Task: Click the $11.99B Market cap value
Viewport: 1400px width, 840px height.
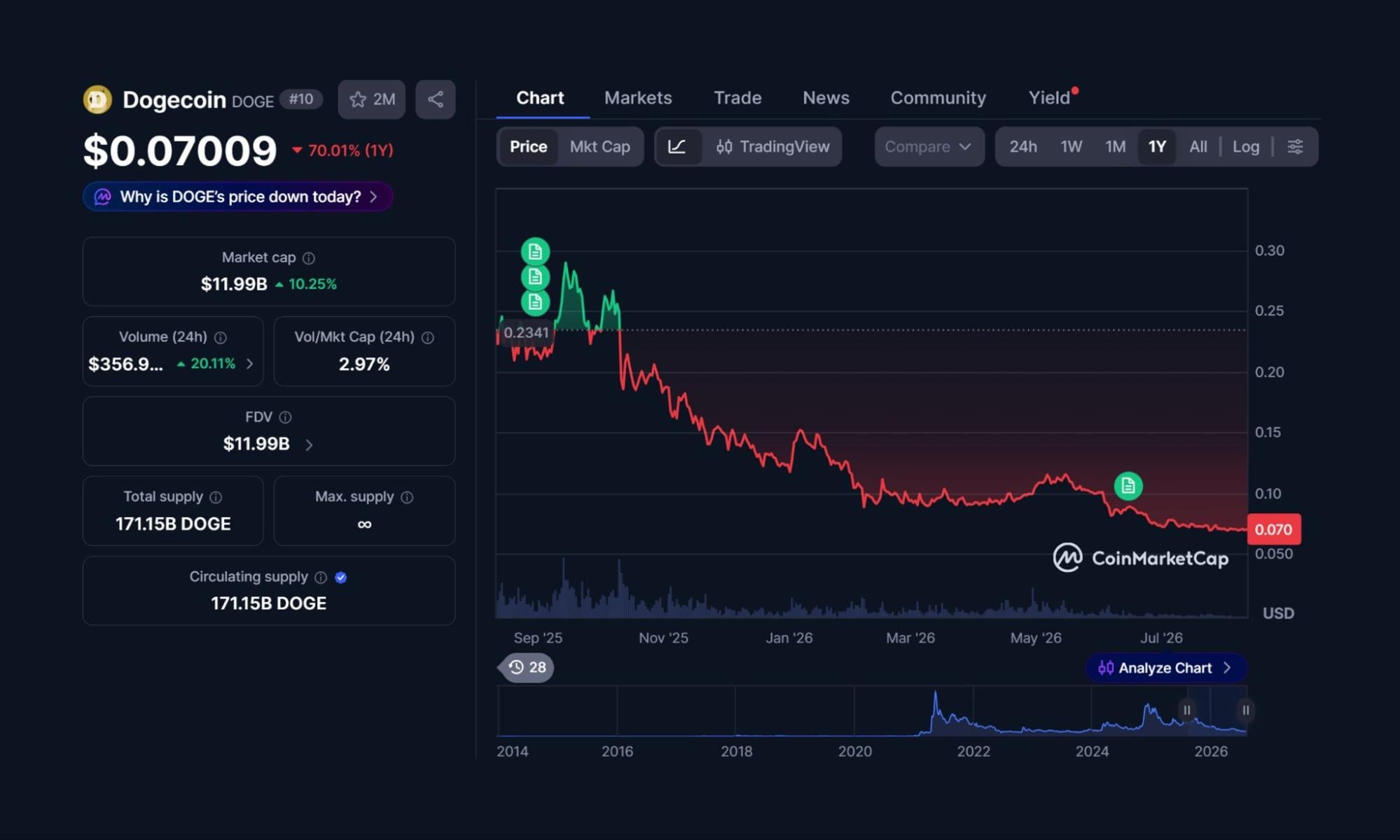Action: pyautogui.click(x=234, y=284)
